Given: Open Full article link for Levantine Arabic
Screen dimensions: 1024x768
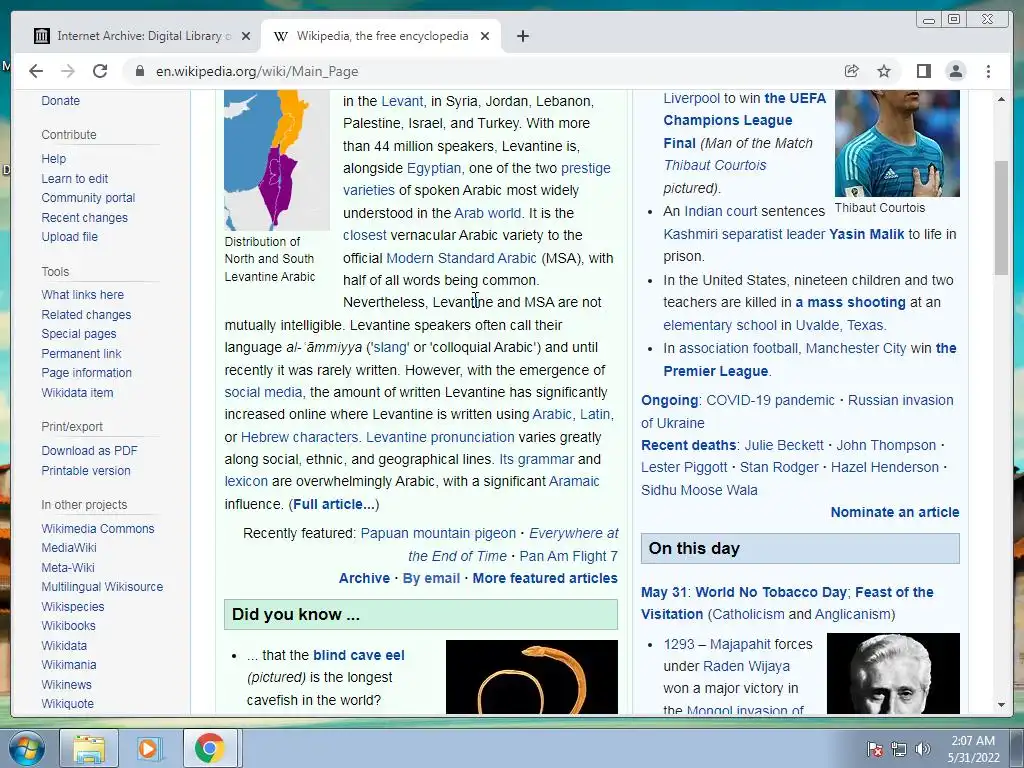Looking at the screenshot, I should pyautogui.click(x=334, y=504).
